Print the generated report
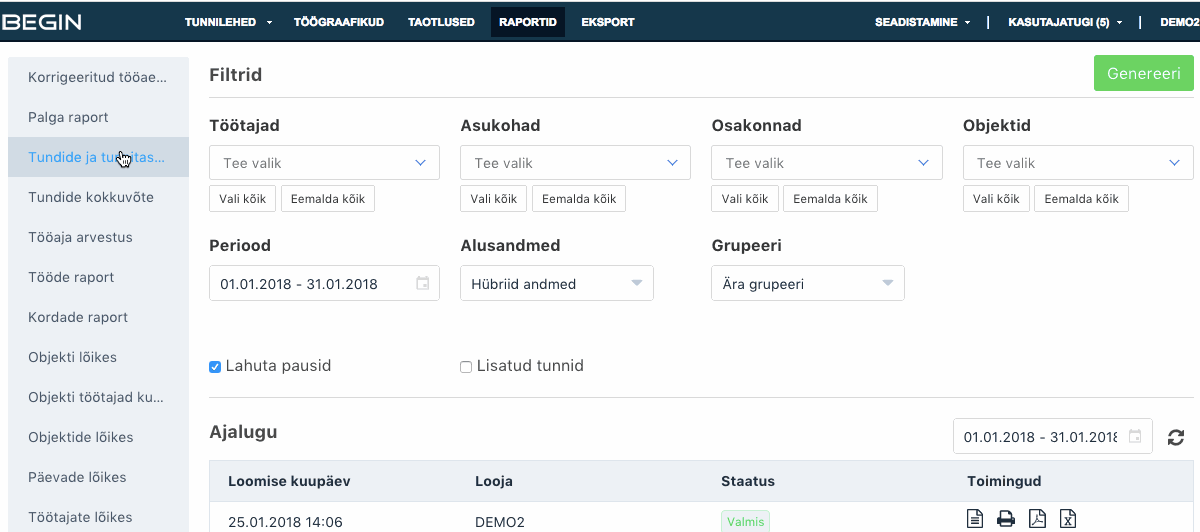The image size is (1200, 532). [1006, 518]
